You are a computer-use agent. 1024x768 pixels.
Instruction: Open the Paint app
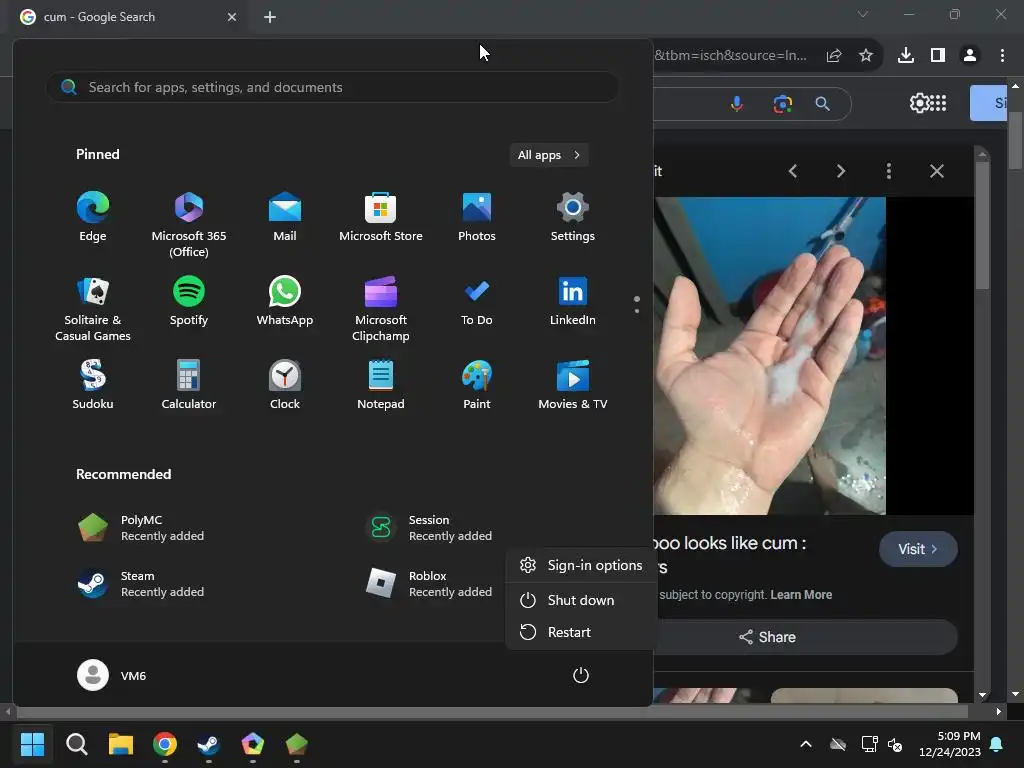point(477,385)
